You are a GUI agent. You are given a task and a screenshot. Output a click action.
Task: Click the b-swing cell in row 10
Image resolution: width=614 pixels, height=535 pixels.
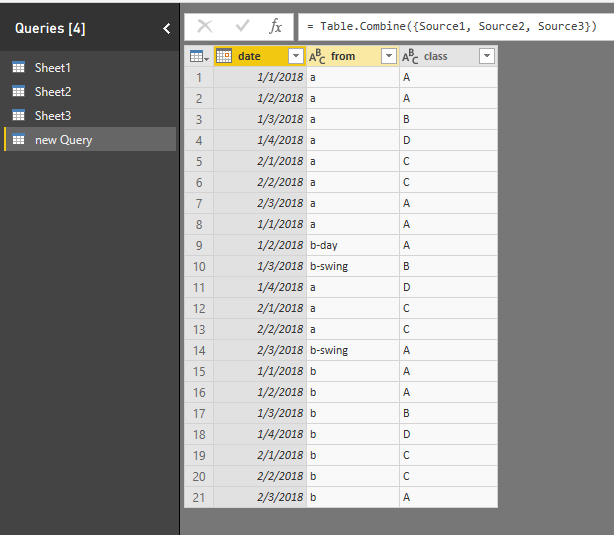pos(352,266)
